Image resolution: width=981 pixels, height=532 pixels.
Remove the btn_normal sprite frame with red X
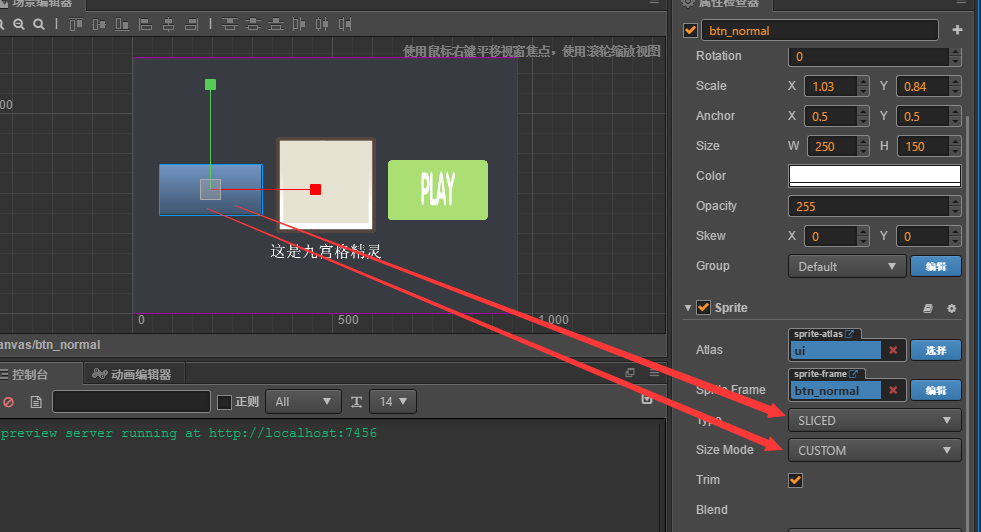point(893,391)
